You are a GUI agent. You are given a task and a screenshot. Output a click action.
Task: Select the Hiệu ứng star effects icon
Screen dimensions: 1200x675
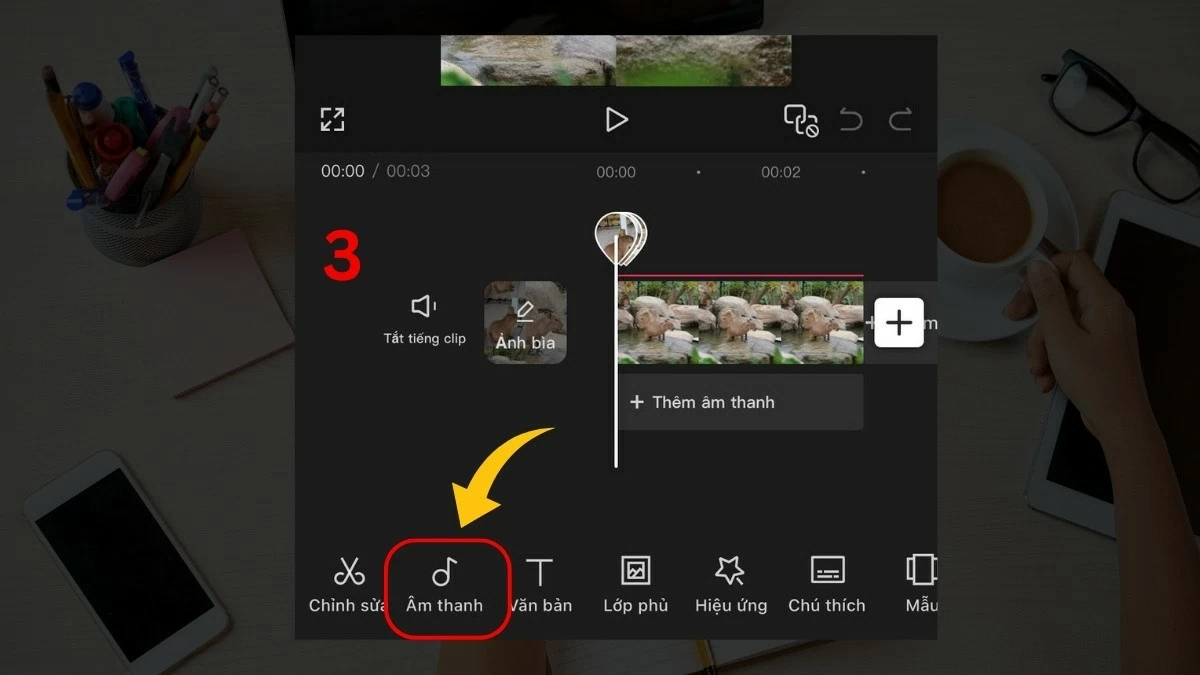pos(730,584)
